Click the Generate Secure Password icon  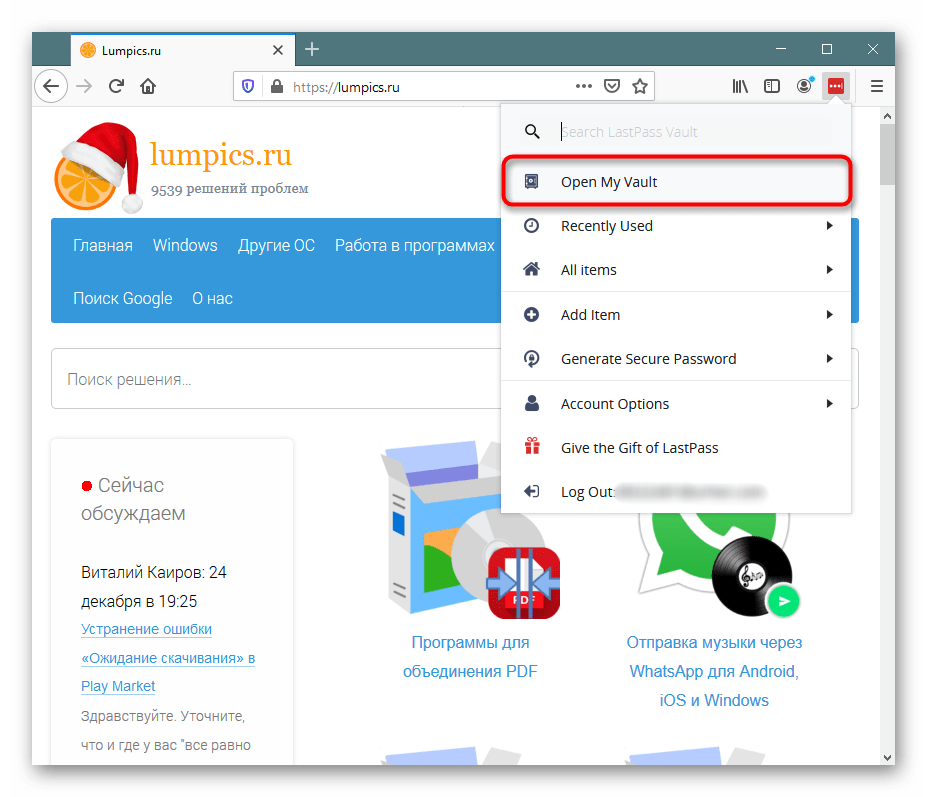[x=531, y=358]
